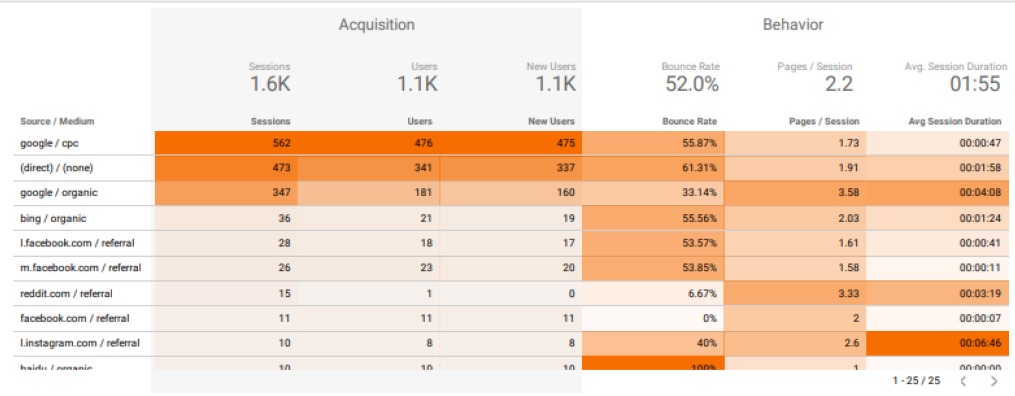Click the 1 - 25 / 25 pagination text
Image resolution: width=1015 pixels, height=396 pixels.
(916, 381)
